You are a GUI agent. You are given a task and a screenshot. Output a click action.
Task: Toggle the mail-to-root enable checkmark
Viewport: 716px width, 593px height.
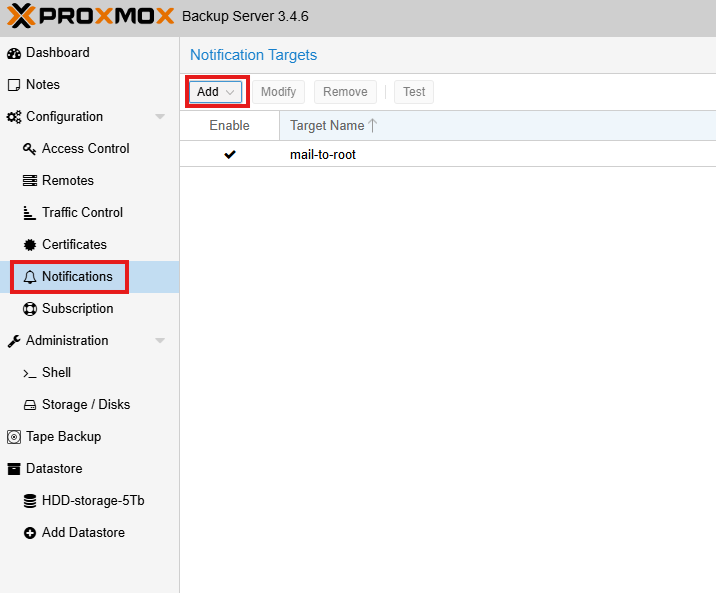coord(230,154)
